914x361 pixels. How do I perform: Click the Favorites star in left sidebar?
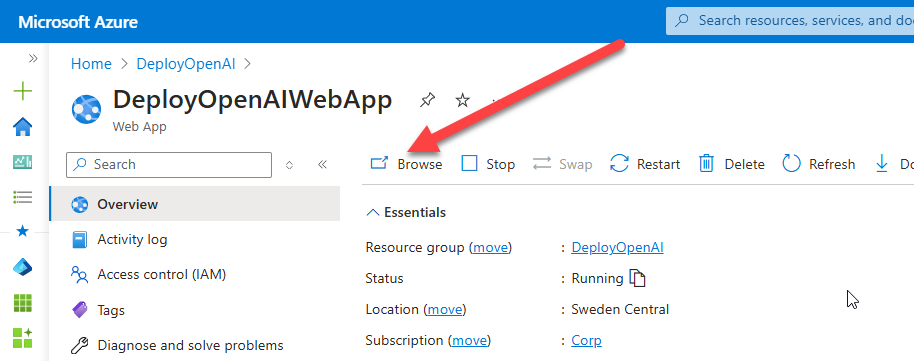click(23, 232)
